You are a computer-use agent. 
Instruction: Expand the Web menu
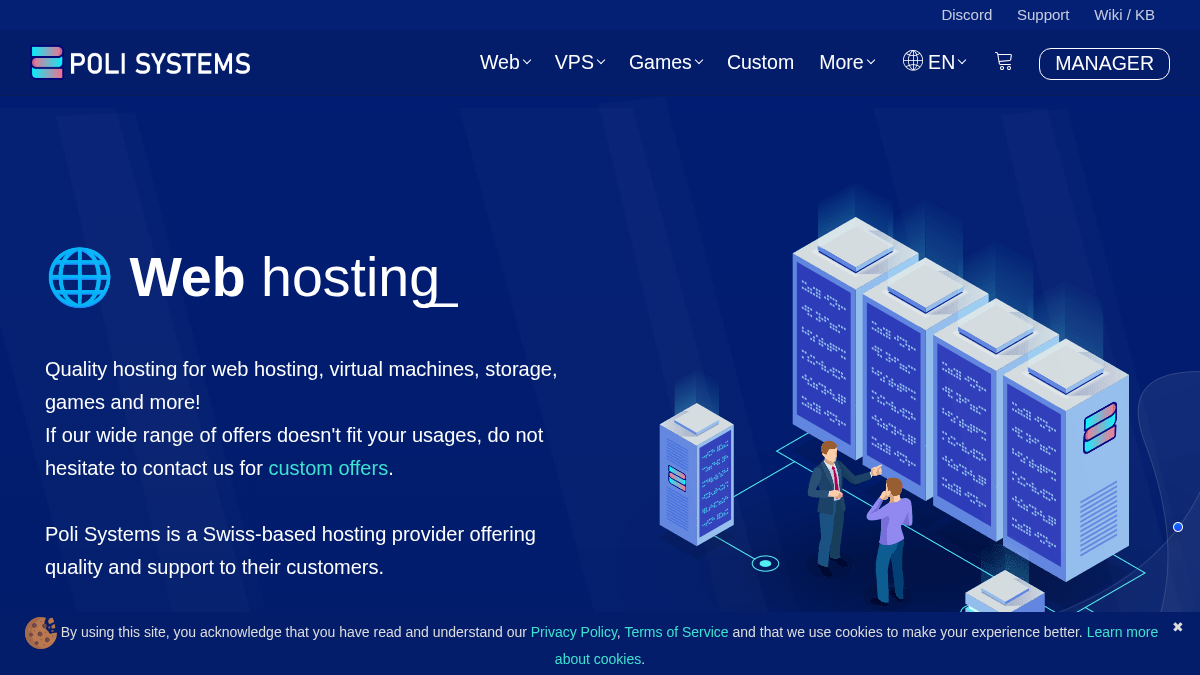tap(505, 62)
